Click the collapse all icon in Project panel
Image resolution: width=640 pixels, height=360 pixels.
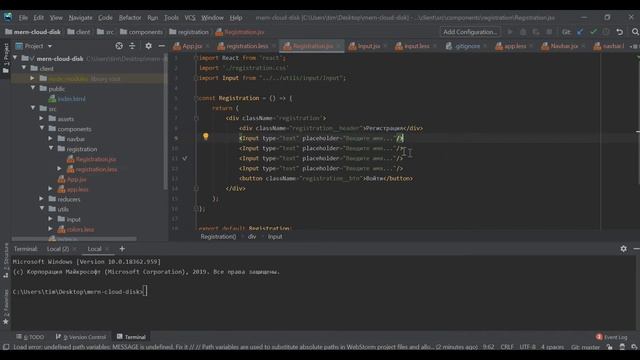(132, 46)
